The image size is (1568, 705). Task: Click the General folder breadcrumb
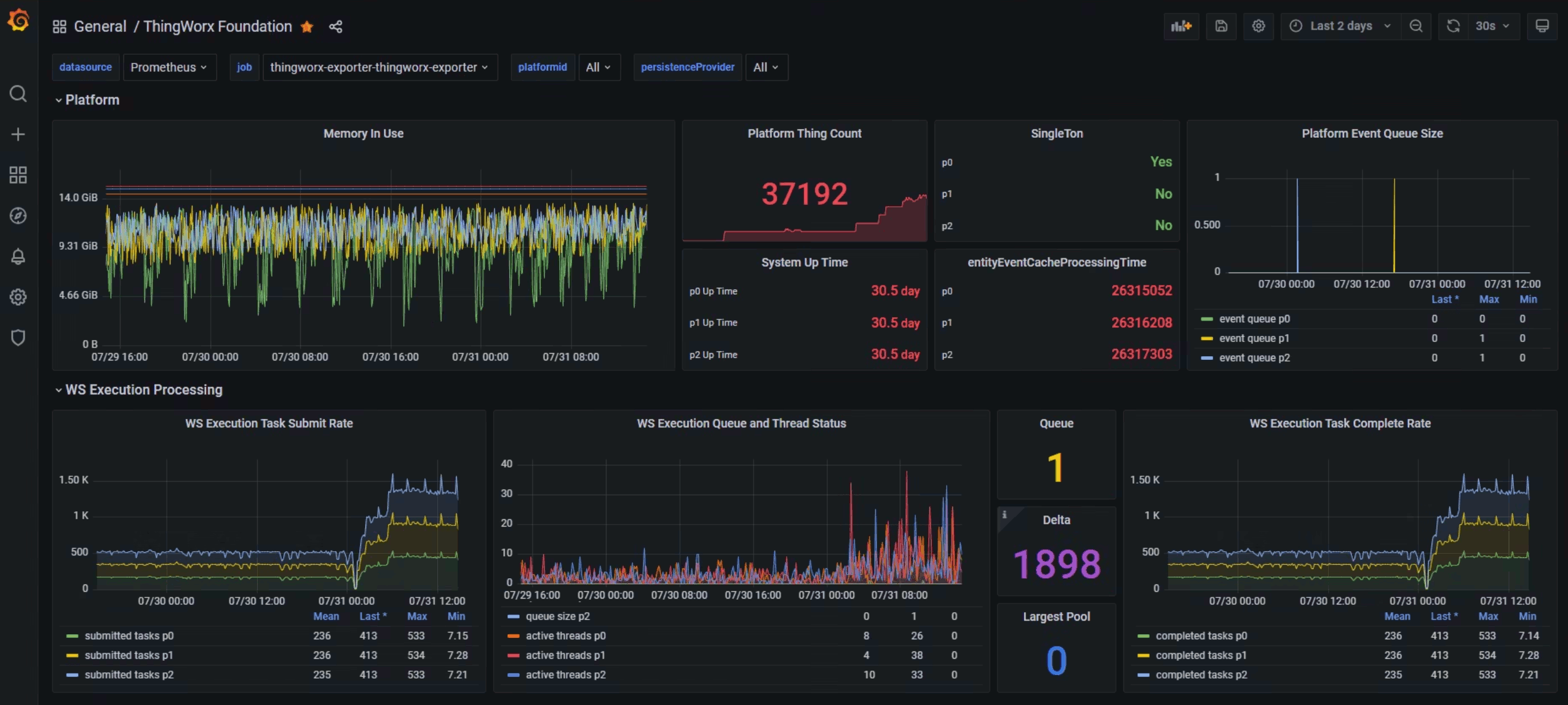pyautogui.click(x=100, y=26)
